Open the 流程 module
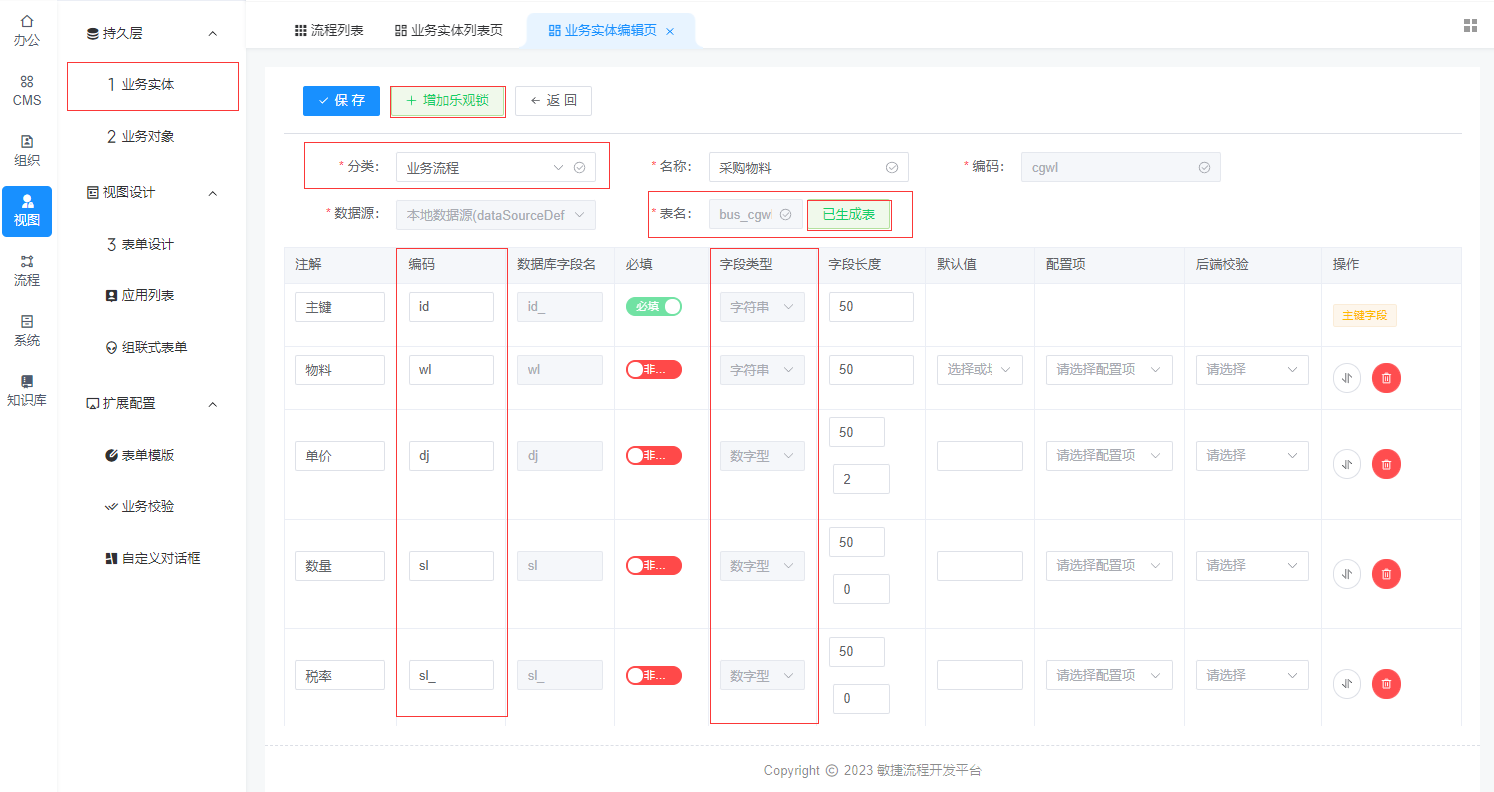 (27, 270)
